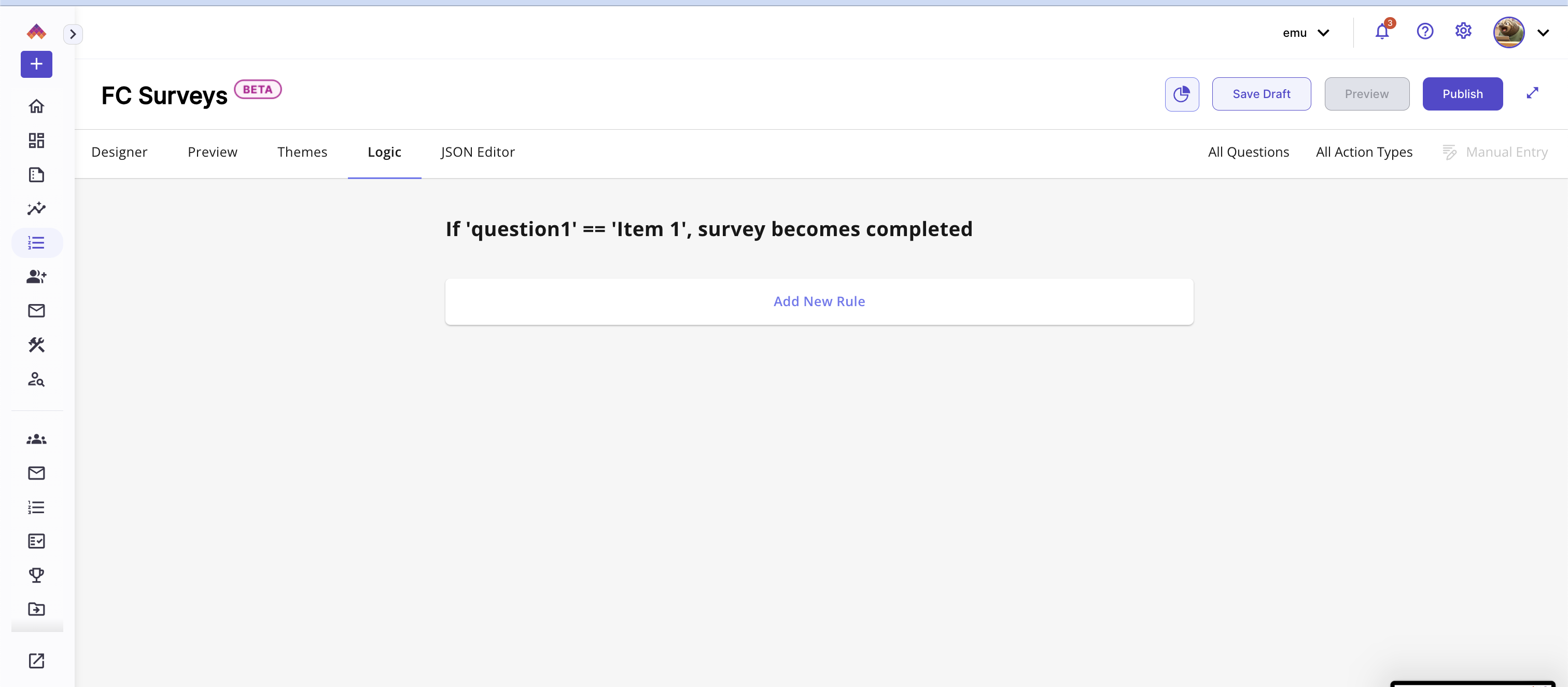
Task: Select the tools icon in the sidebar
Action: pos(36,345)
